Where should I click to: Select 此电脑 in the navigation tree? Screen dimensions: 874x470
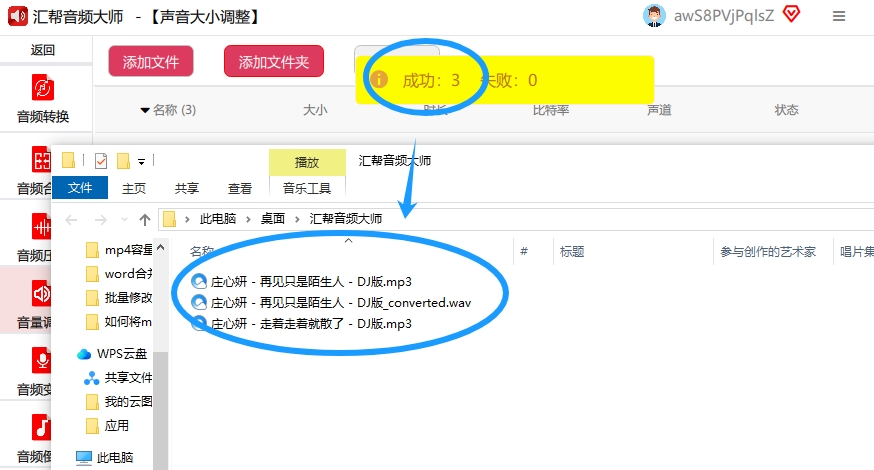point(105,457)
